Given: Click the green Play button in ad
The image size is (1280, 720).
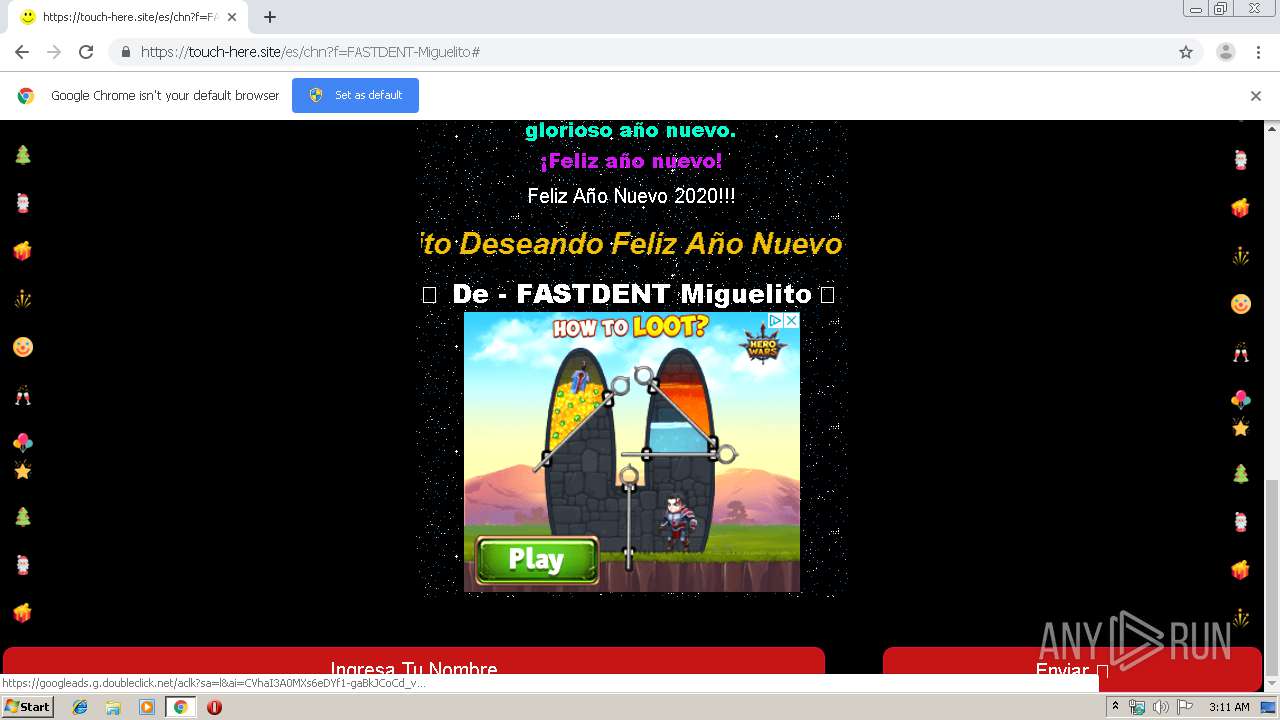Looking at the screenshot, I should point(536,559).
